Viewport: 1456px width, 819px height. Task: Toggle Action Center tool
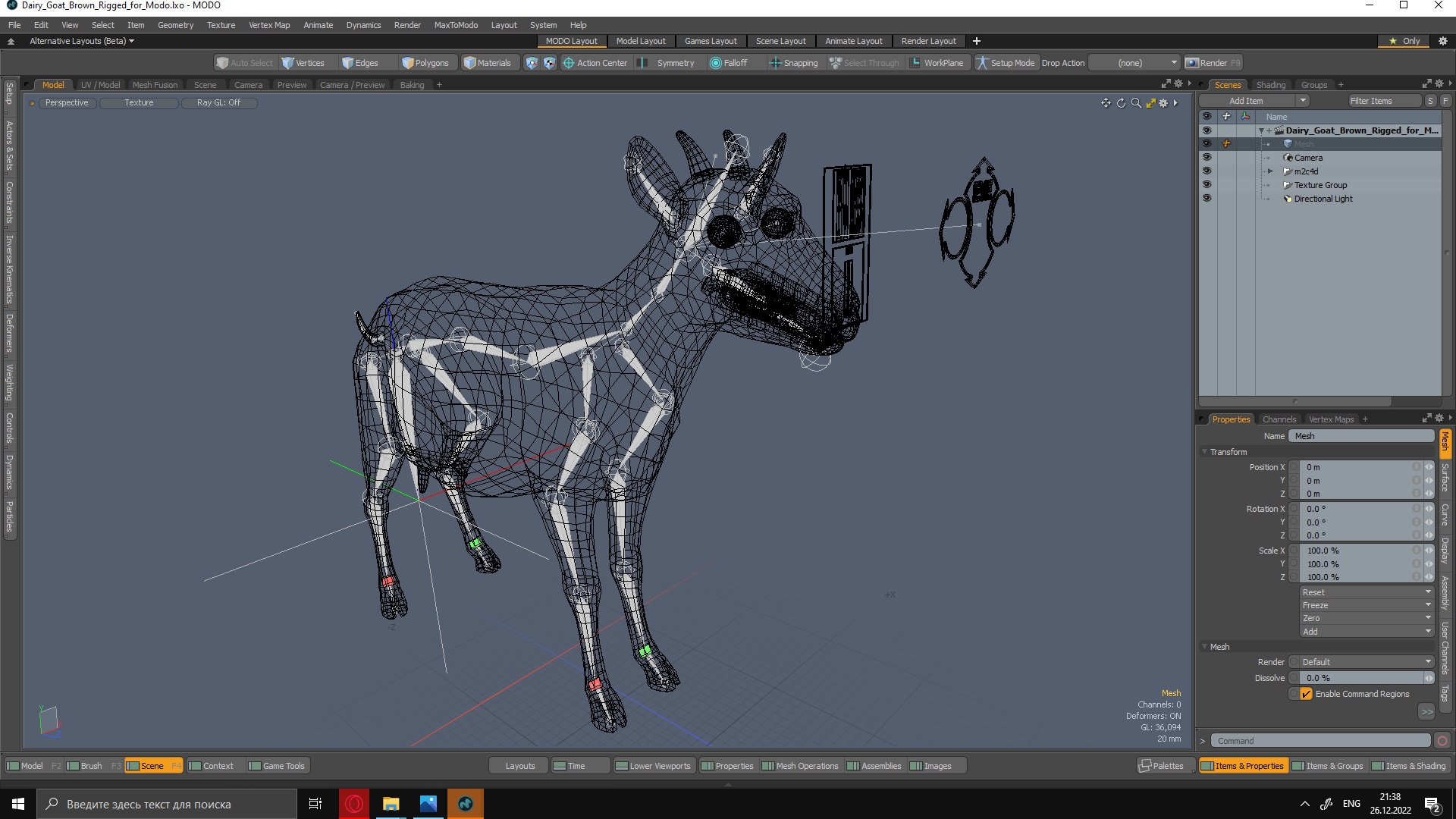pyautogui.click(x=595, y=63)
